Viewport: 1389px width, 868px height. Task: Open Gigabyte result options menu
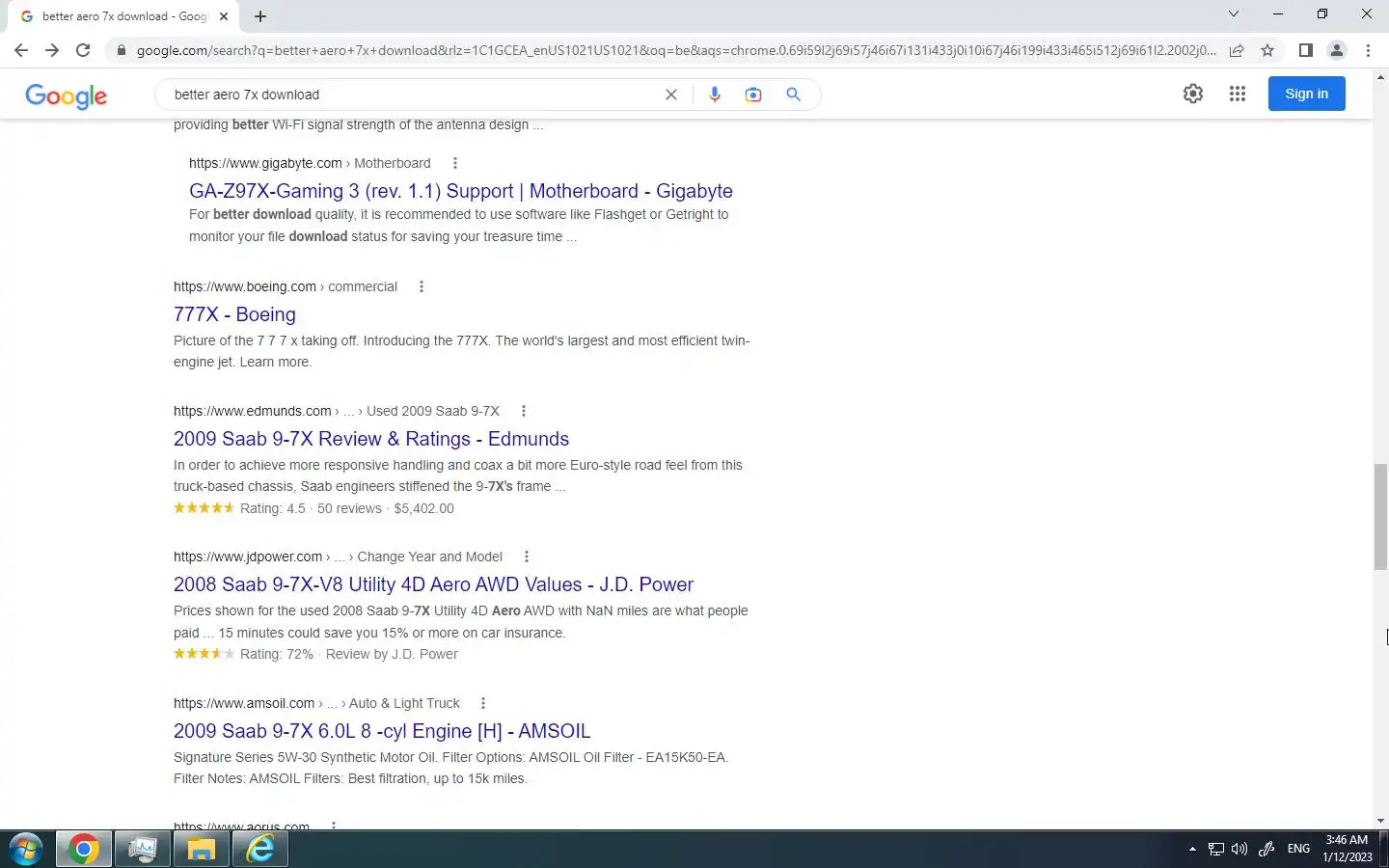point(455,163)
